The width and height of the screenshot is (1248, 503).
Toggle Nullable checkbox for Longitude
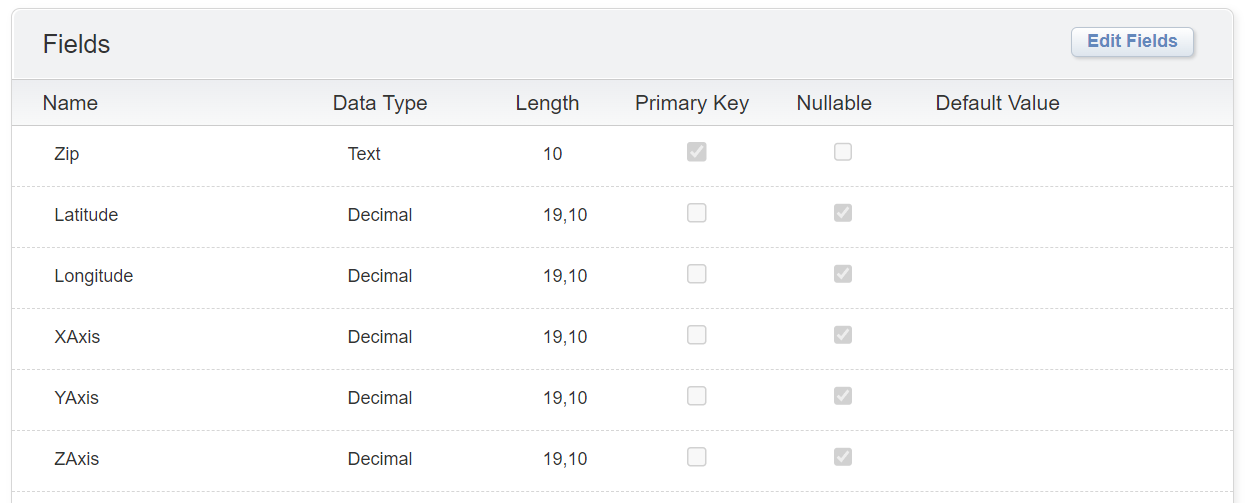click(x=843, y=274)
